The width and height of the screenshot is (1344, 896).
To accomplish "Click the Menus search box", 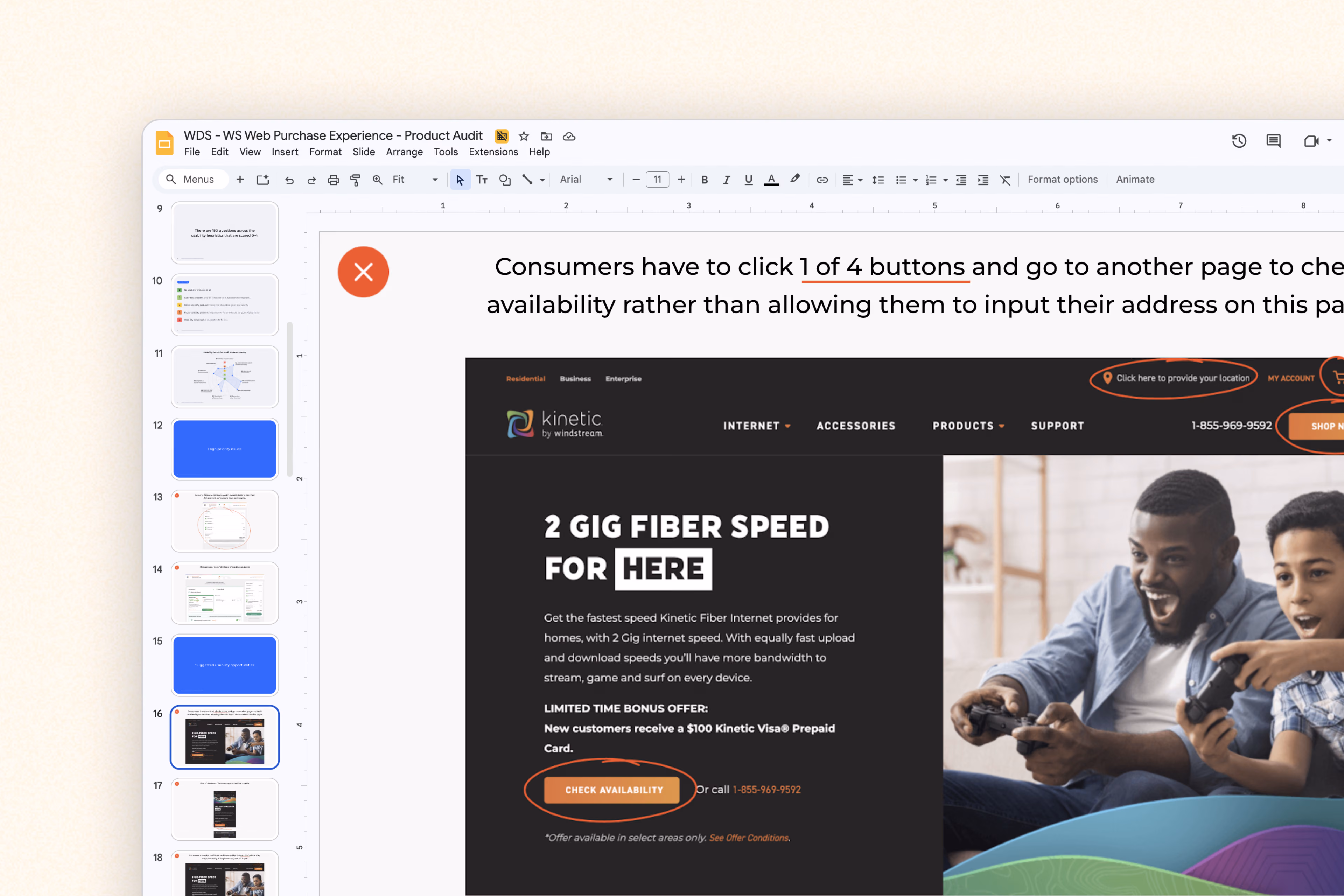I will pos(193,180).
